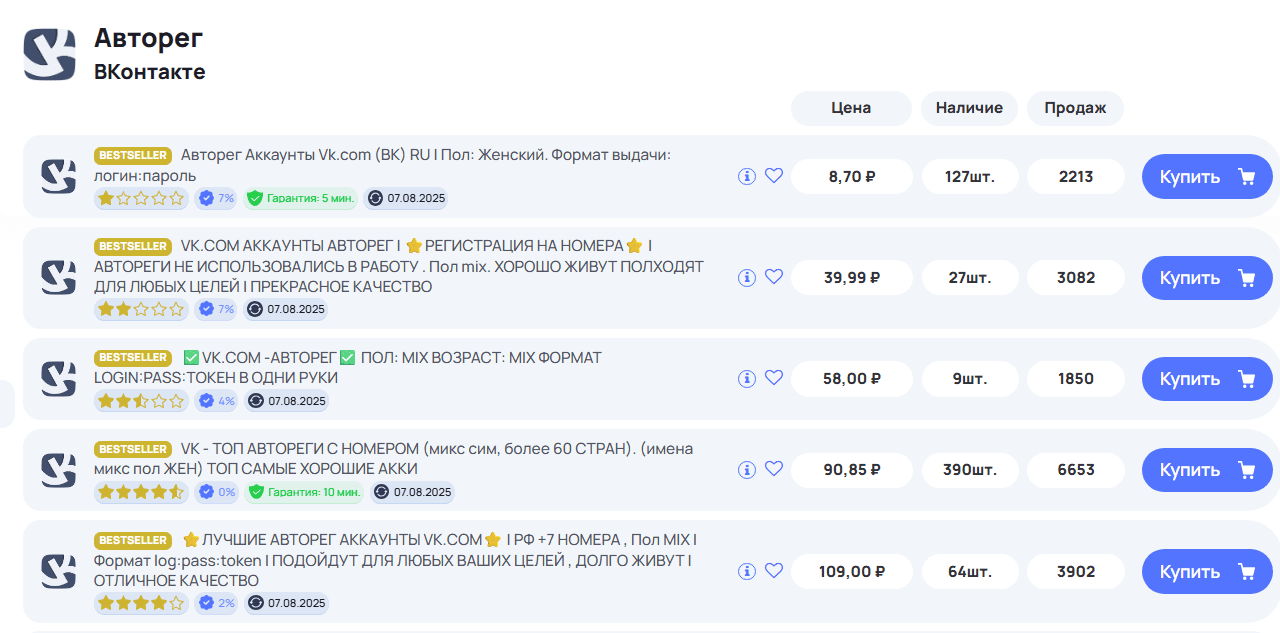Click the stock value 390шт.
Screen dimensions: 1280x633
tap(969, 470)
